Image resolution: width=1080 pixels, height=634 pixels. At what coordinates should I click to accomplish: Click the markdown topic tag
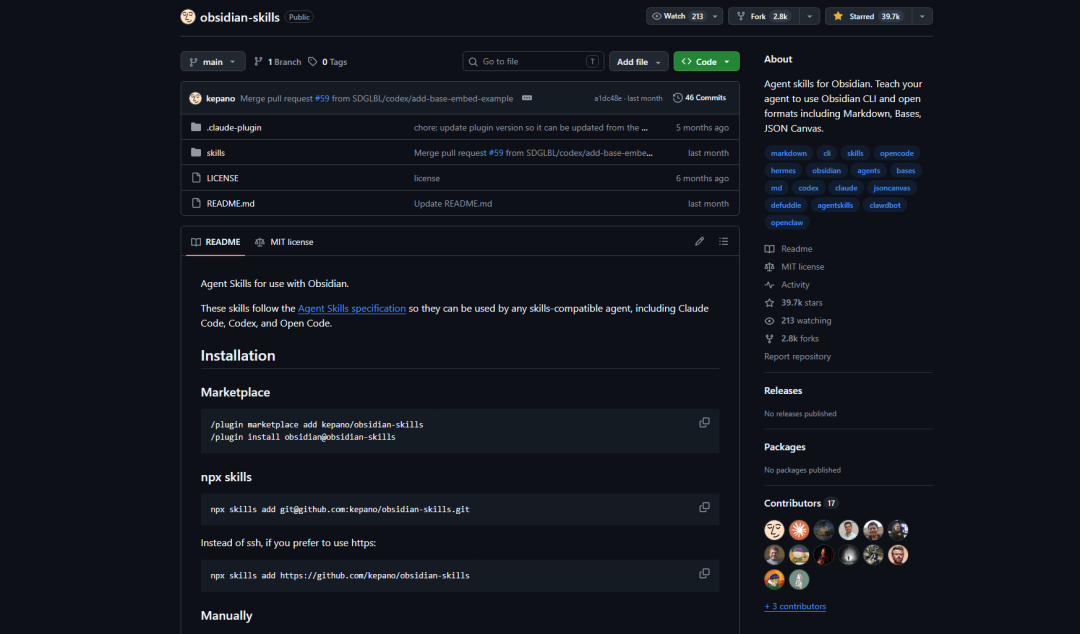pyautogui.click(x=789, y=153)
